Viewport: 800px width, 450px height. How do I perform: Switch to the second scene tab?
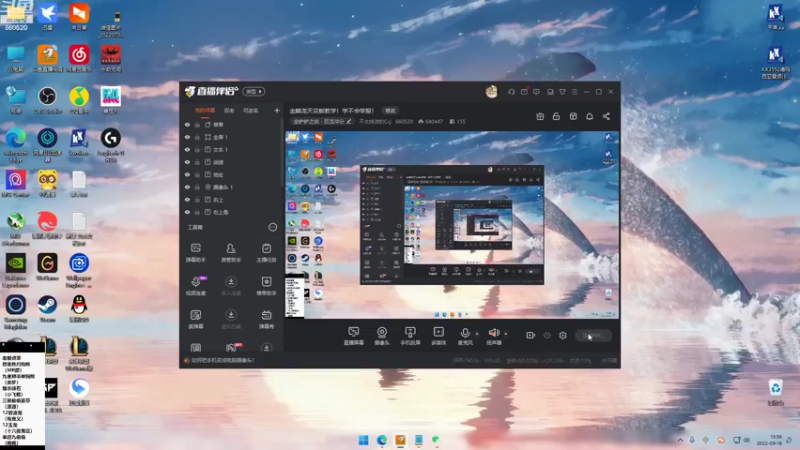(229, 110)
